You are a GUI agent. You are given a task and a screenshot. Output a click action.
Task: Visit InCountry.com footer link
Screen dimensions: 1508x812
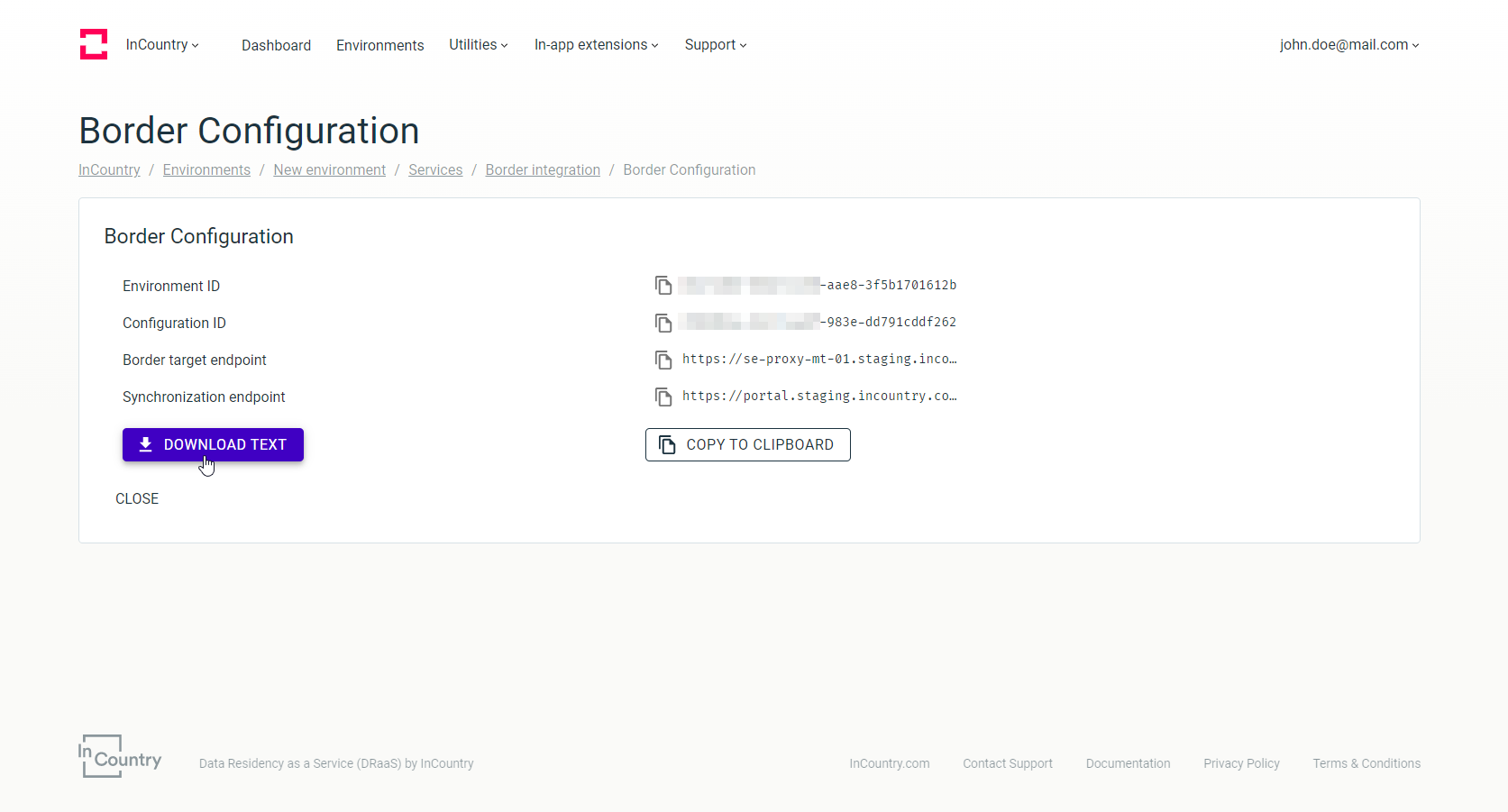(x=890, y=763)
